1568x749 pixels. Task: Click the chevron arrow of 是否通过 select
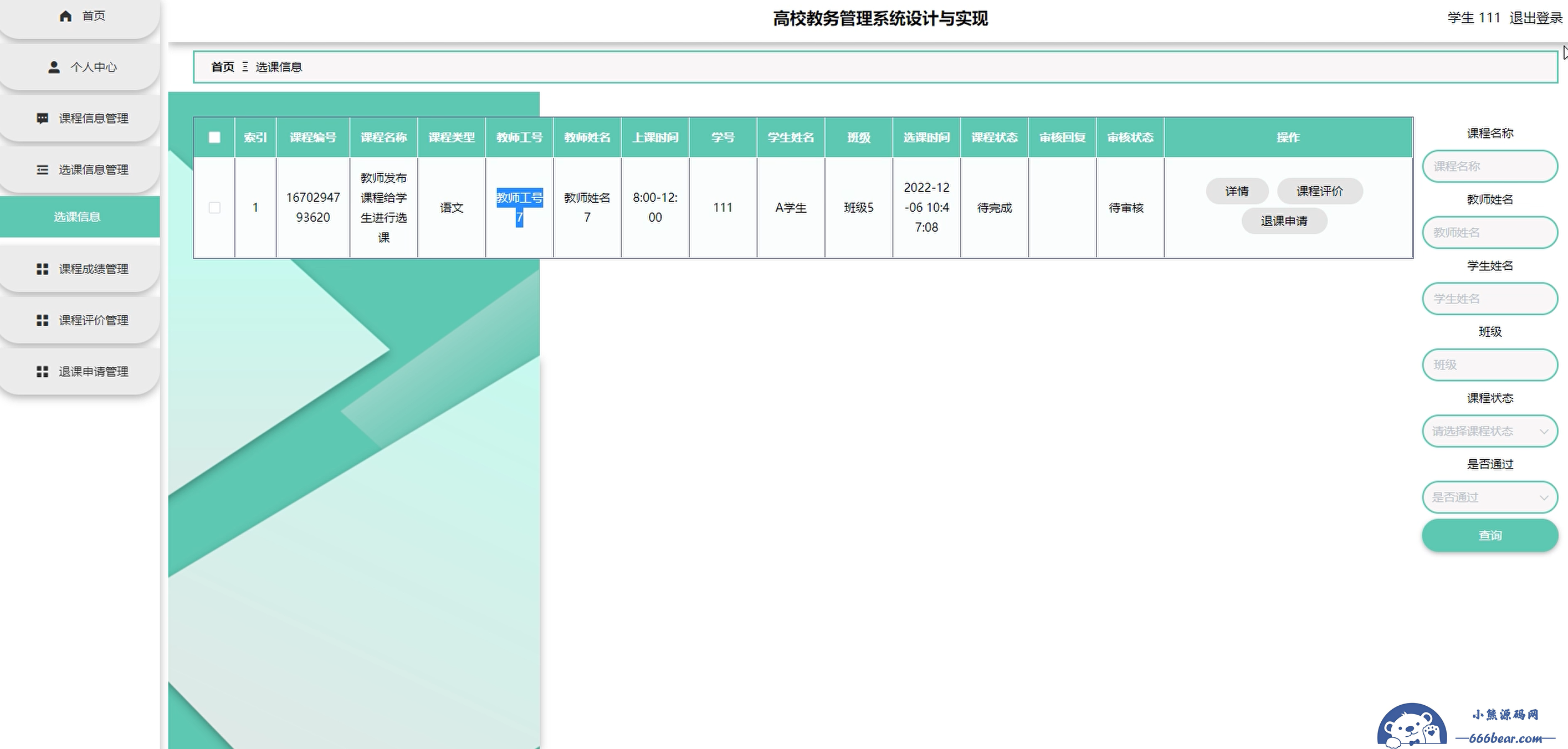1544,497
